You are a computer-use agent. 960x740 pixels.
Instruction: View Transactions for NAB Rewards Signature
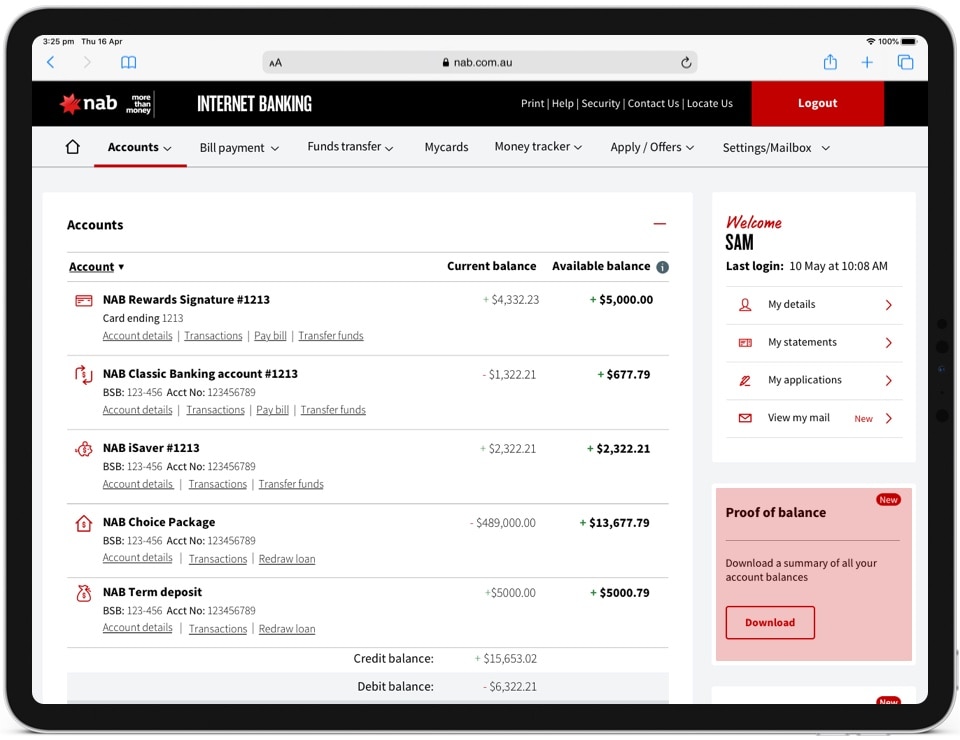click(x=213, y=336)
